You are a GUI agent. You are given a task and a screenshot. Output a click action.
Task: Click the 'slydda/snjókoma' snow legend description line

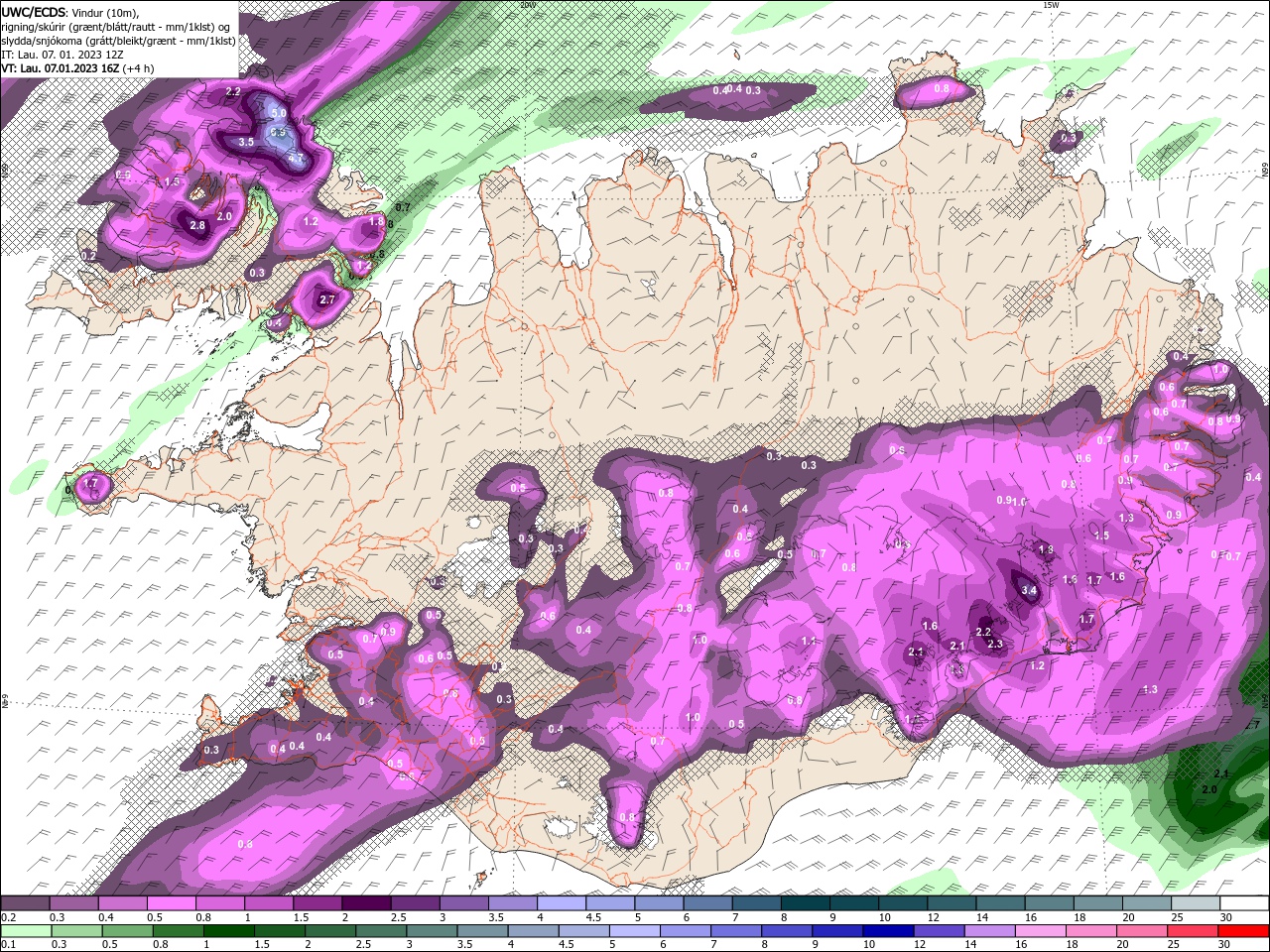pyautogui.click(x=119, y=41)
